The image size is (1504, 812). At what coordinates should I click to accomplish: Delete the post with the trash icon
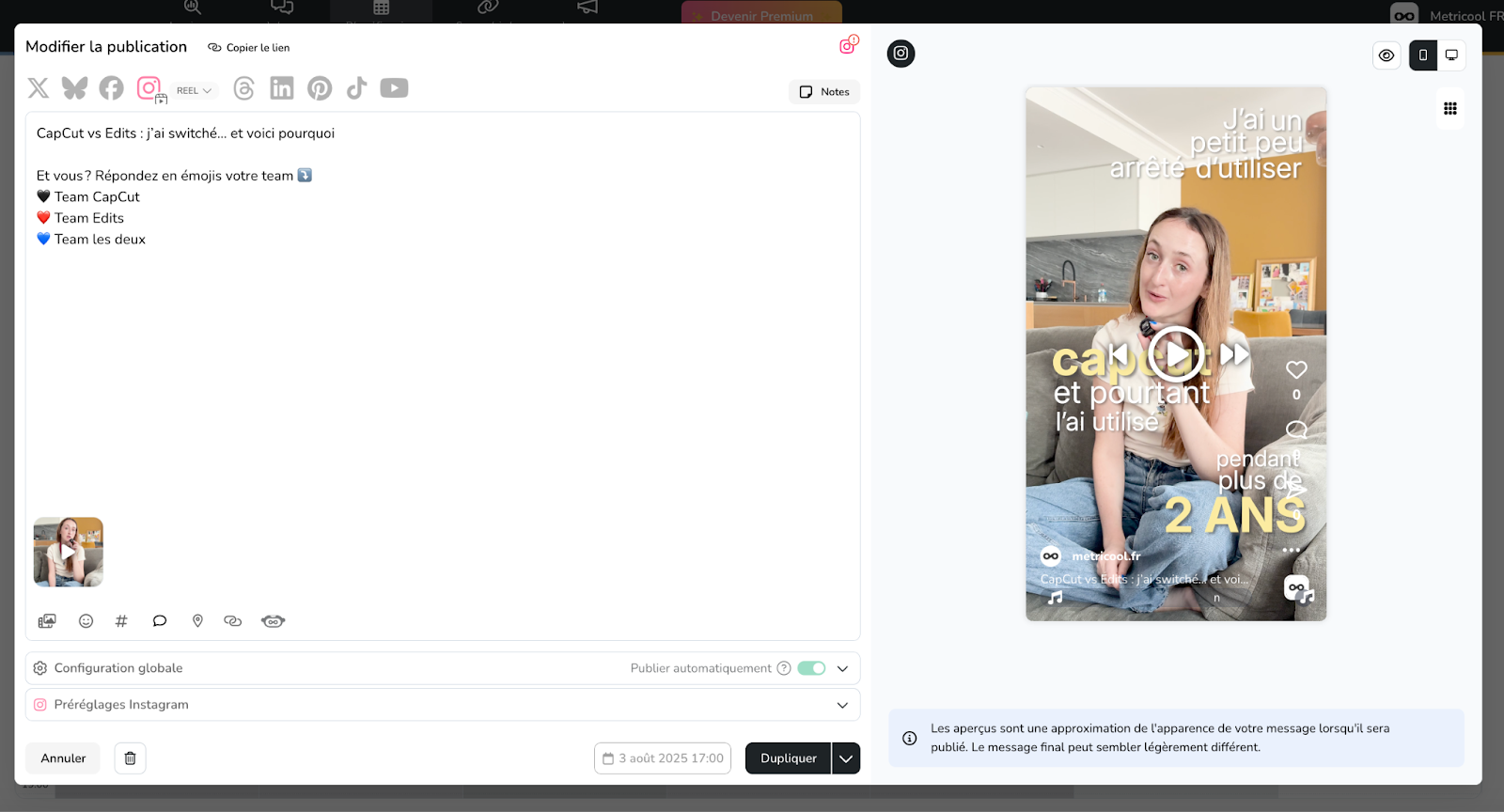coord(131,758)
